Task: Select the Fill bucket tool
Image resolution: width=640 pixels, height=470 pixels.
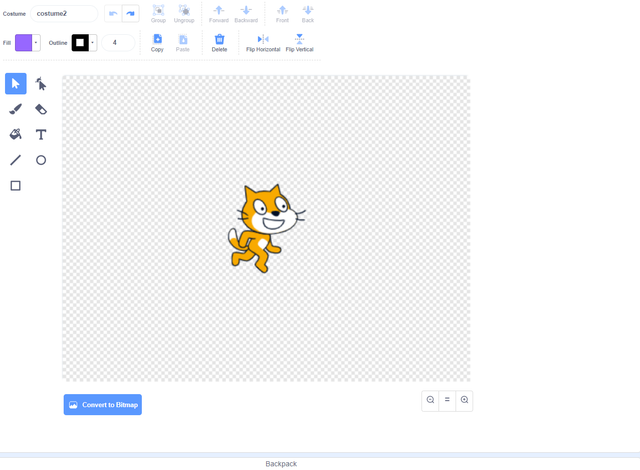Action: (16, 134)
